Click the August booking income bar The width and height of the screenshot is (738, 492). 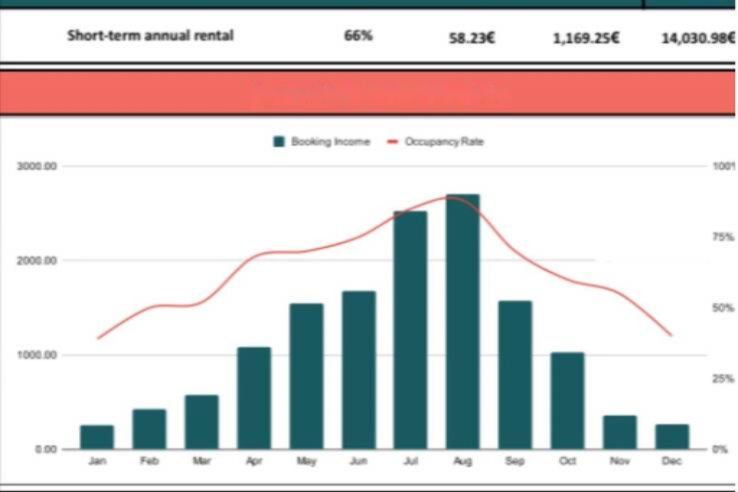pos(463,322)
